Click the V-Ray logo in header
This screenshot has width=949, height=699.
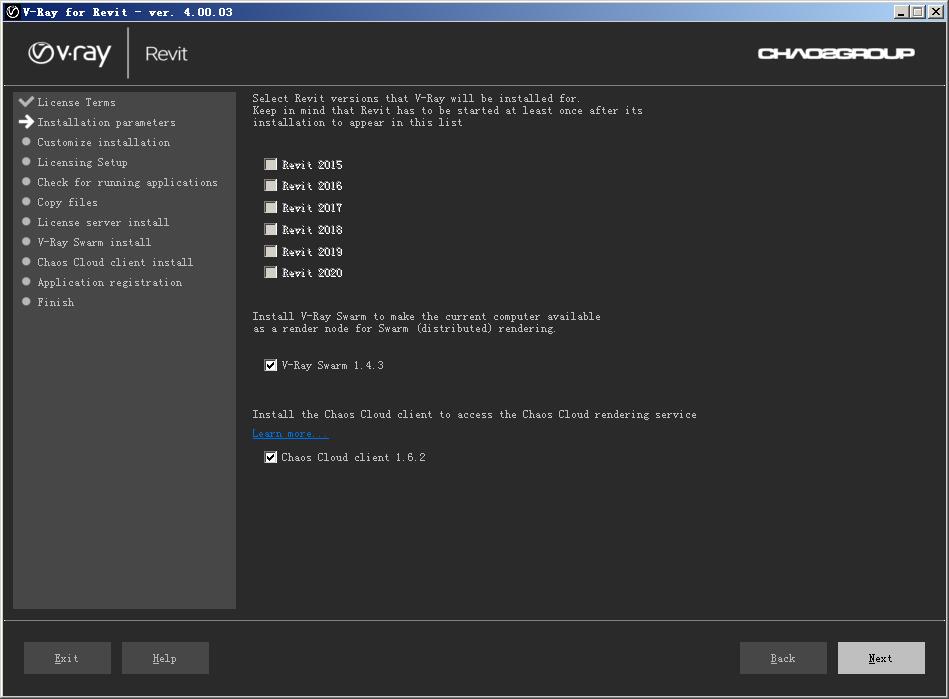coord(70,53)
